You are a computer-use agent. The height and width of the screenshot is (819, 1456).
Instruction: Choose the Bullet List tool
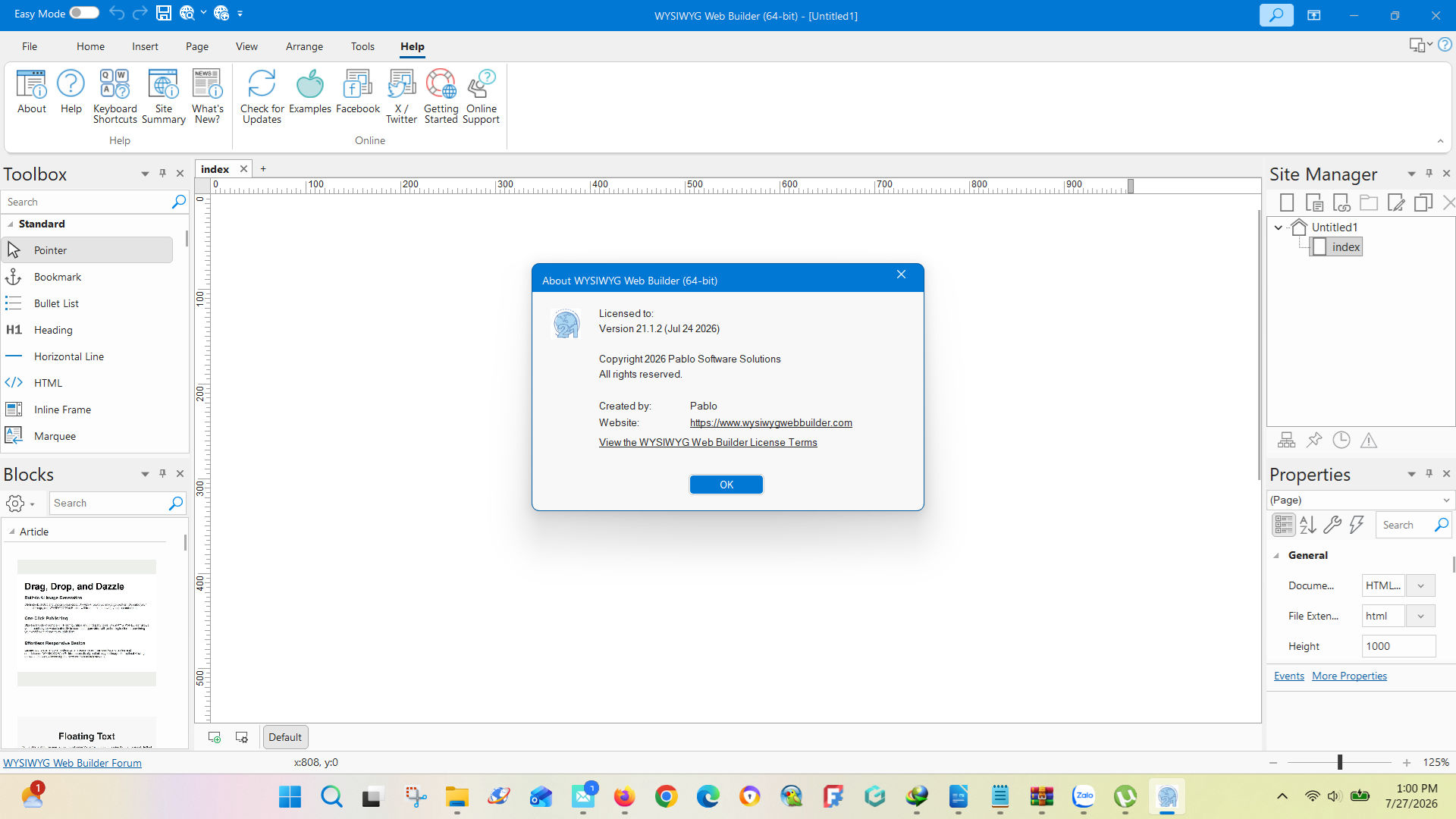tap(88, 303)
